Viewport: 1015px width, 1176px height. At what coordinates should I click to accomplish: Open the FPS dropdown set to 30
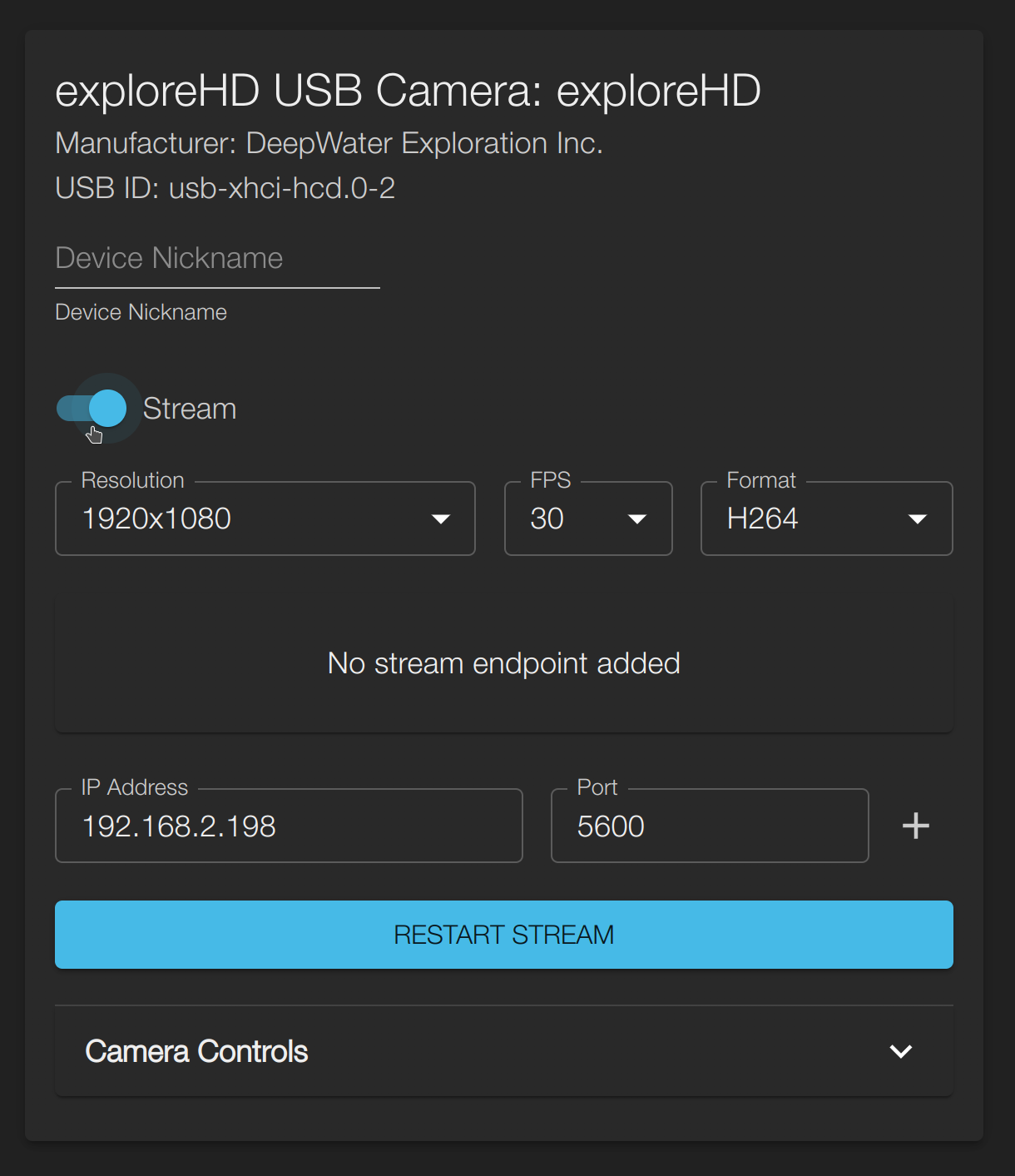tap(588, 519)
